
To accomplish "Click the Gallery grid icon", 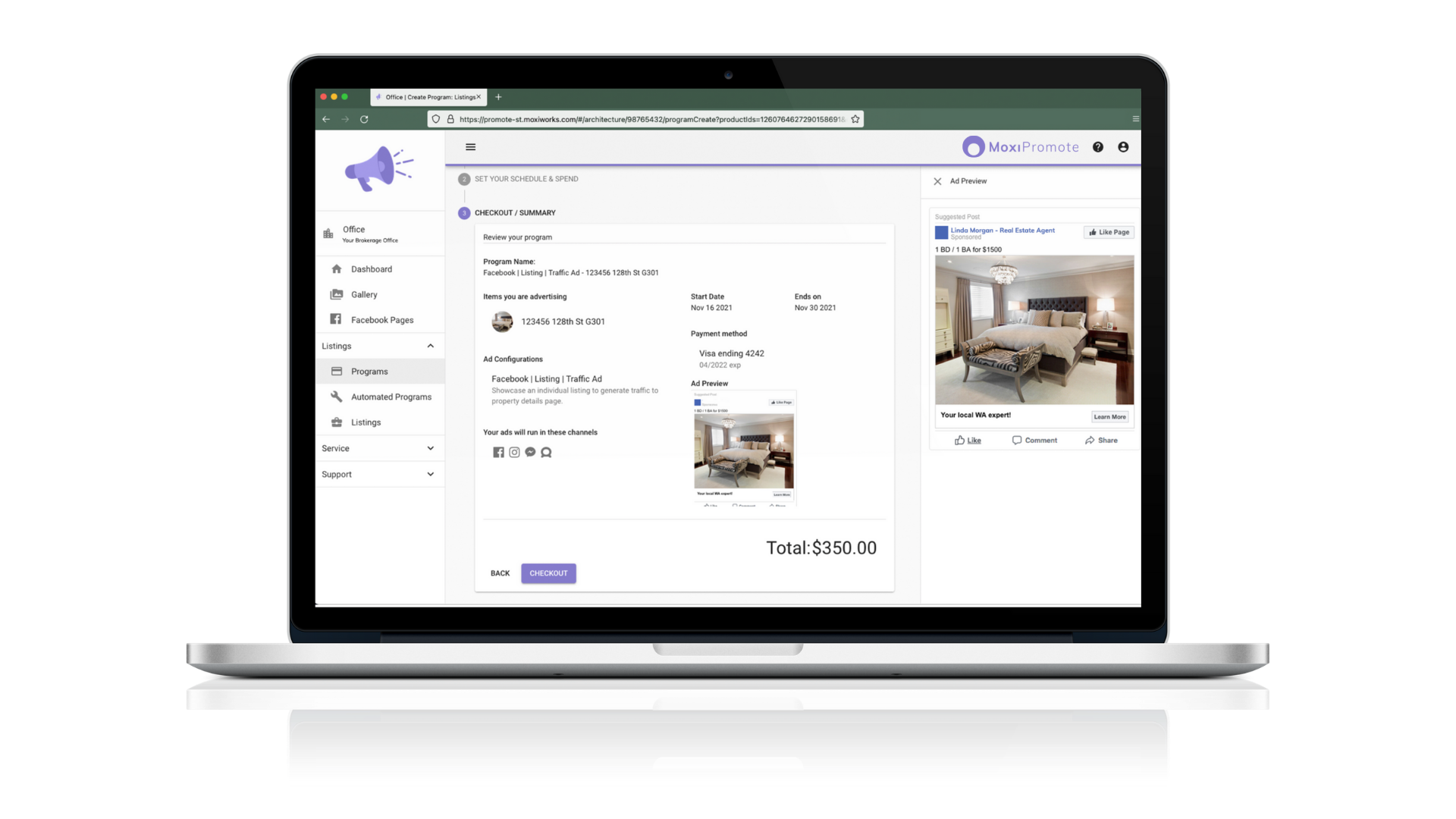I will [337, 294].
